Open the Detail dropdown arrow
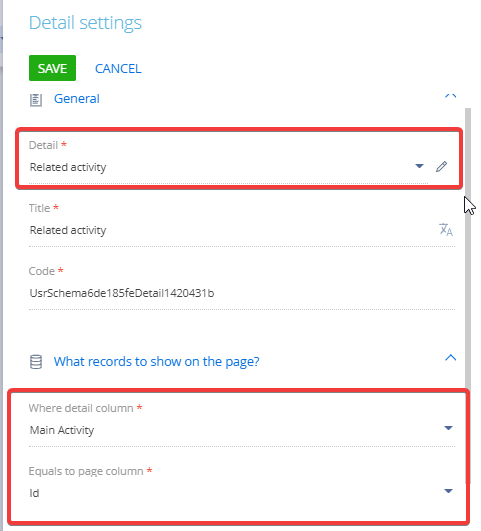 tap(419, 166)
